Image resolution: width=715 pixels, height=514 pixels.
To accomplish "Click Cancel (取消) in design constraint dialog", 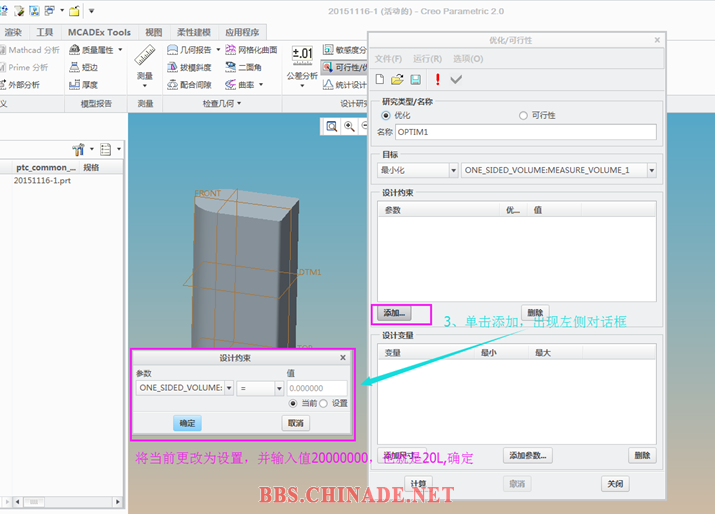I will pos(295,423).
